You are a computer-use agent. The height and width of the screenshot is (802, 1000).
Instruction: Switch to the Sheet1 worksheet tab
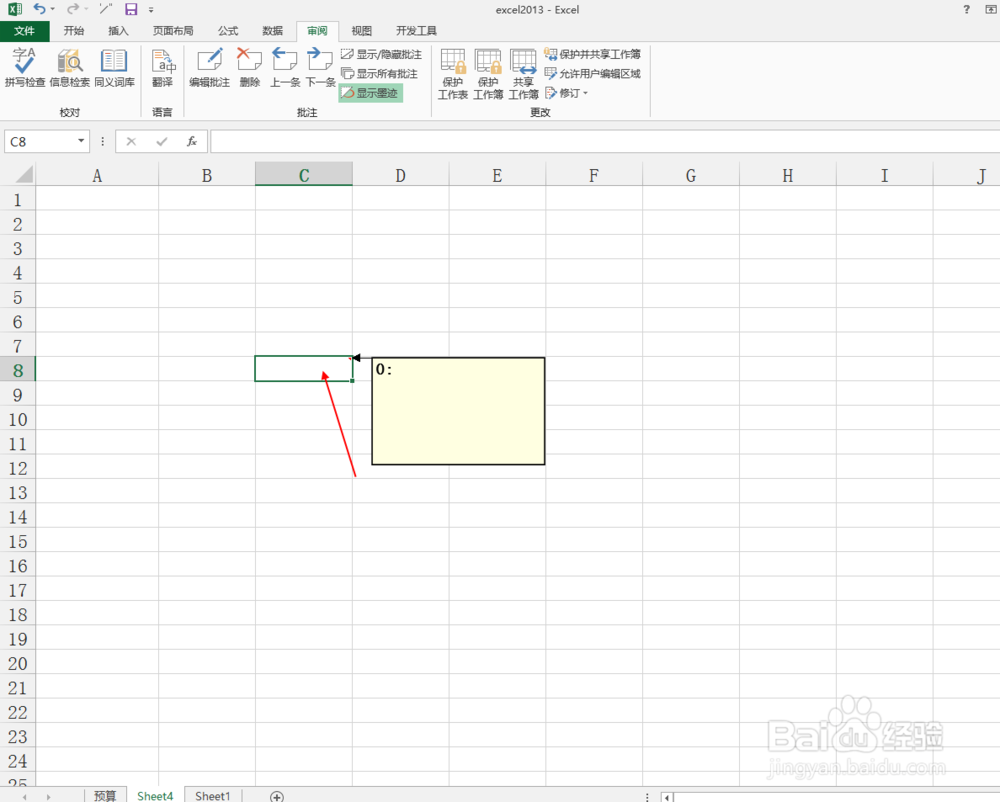211,795
